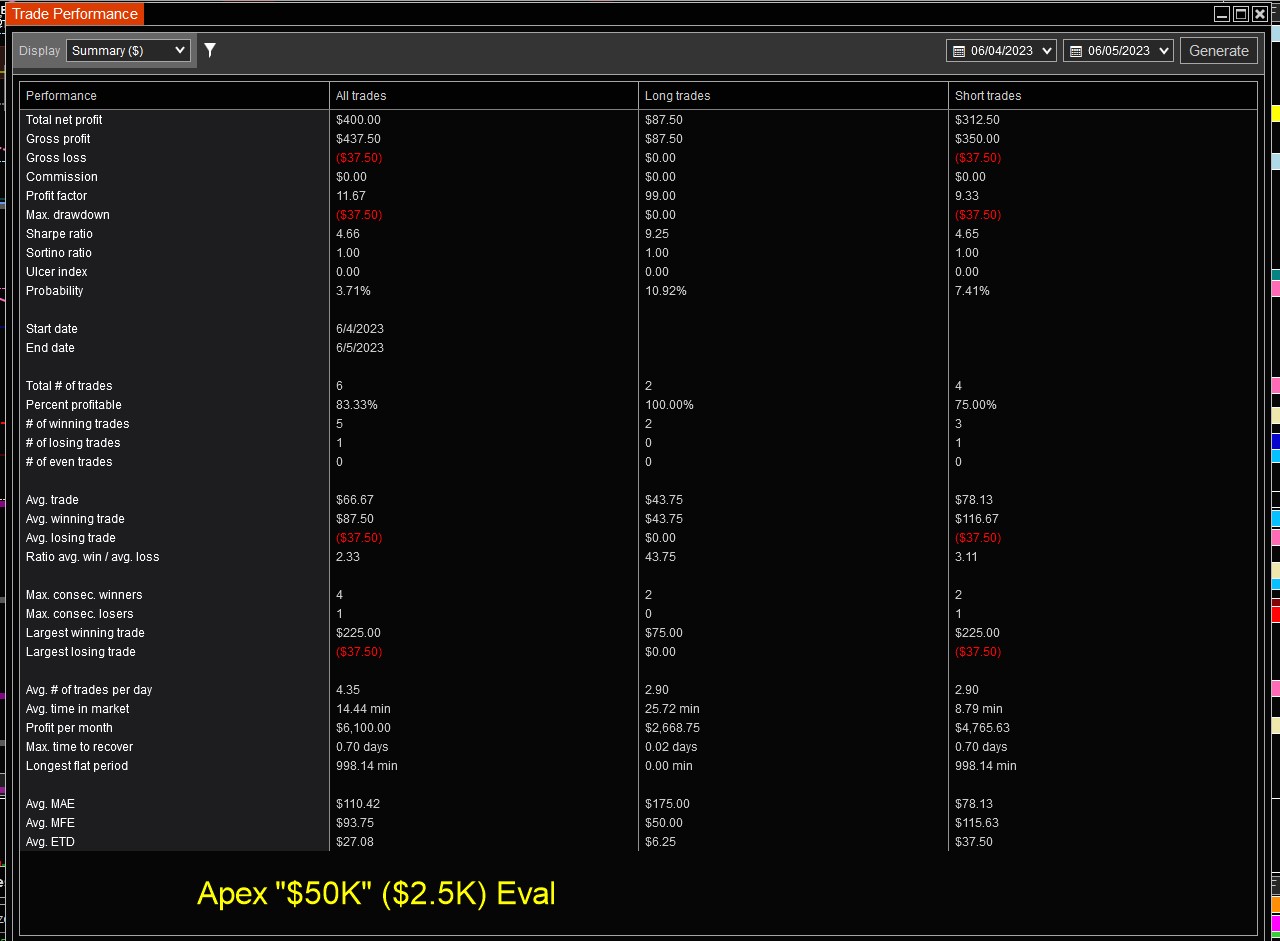Select the Avg. MFE row label
Viewport: 1280px width, 941px height.
50,823
